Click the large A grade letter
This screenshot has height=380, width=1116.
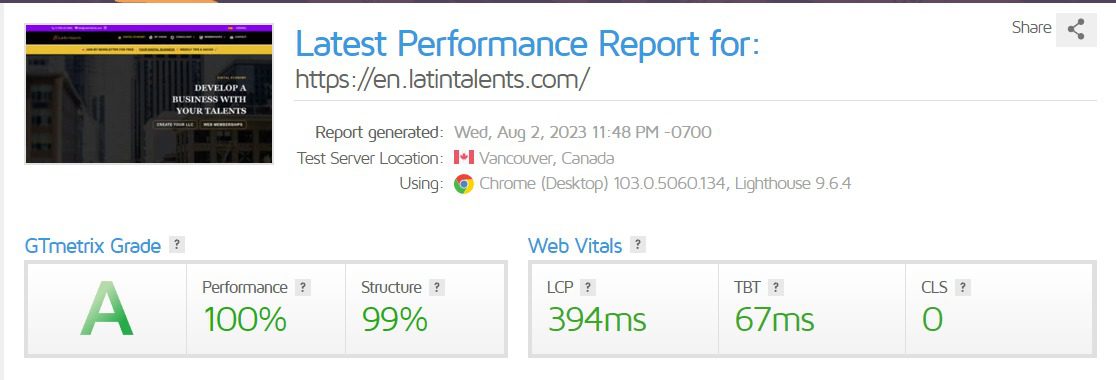(106, 309)
